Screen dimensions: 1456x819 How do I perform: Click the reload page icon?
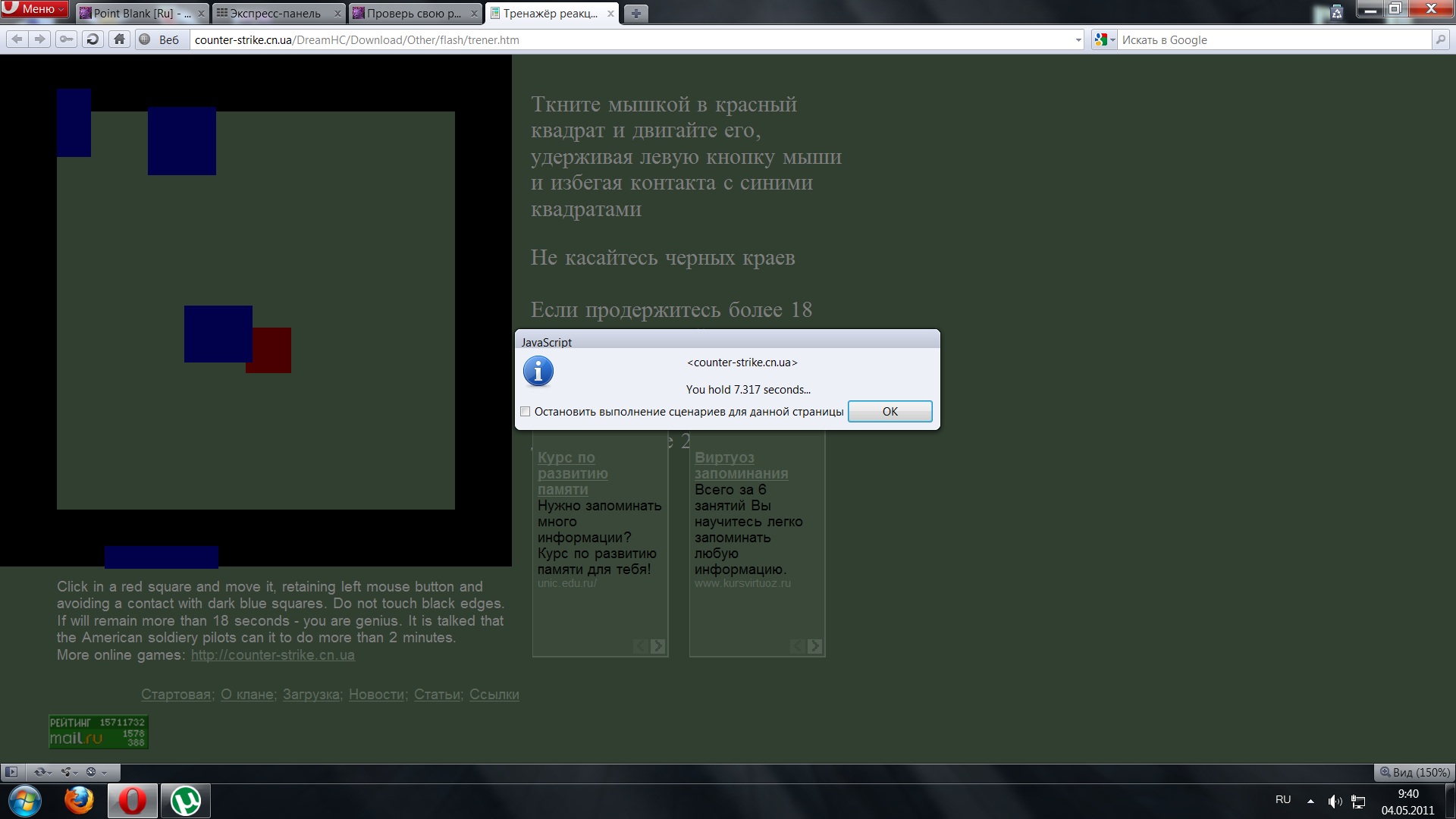tap(93, 39)
